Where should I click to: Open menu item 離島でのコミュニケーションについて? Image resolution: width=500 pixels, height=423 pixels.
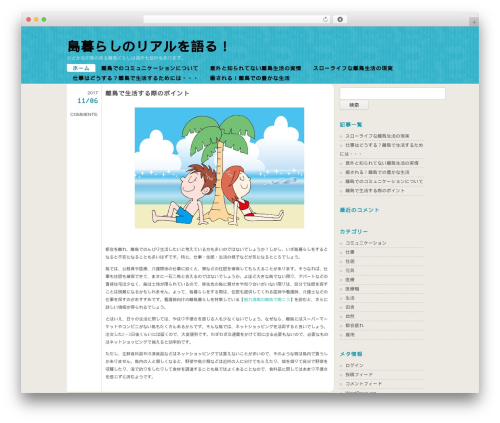[150, 68]
